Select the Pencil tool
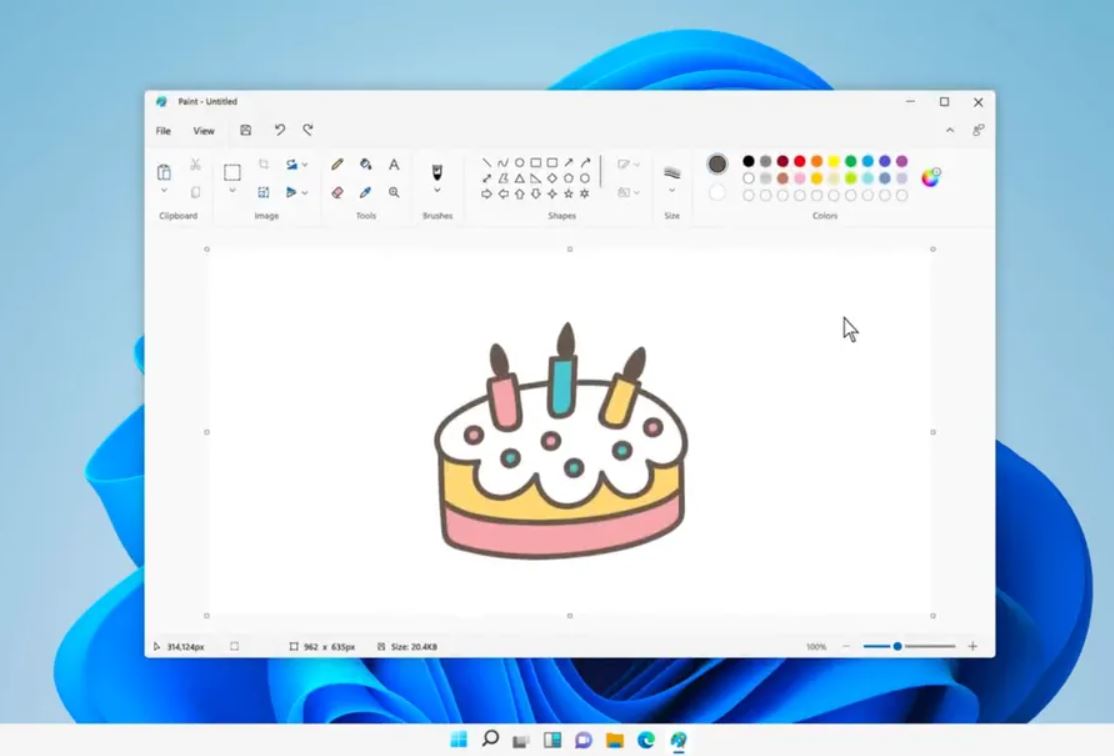Image resolution: width=1114 pixels, height=756 pixels. (x=337, y=163)
